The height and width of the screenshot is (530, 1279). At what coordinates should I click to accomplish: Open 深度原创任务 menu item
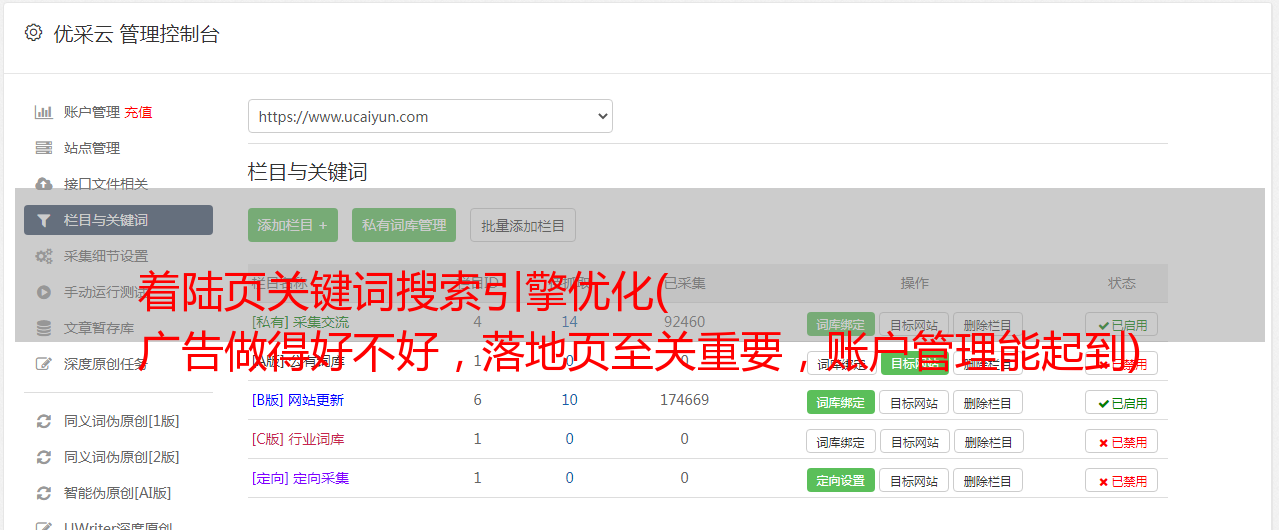coord(106,364)
